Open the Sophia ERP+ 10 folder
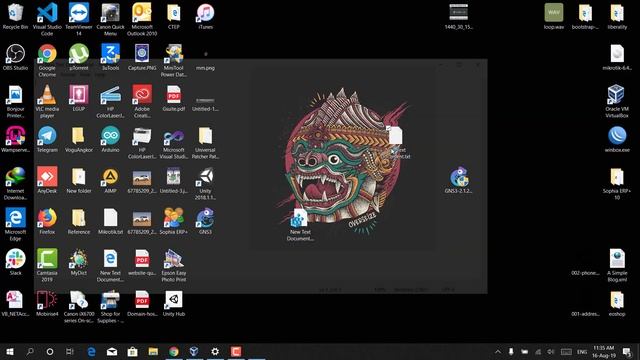640x360 pixels. click(x=617, y=183)
